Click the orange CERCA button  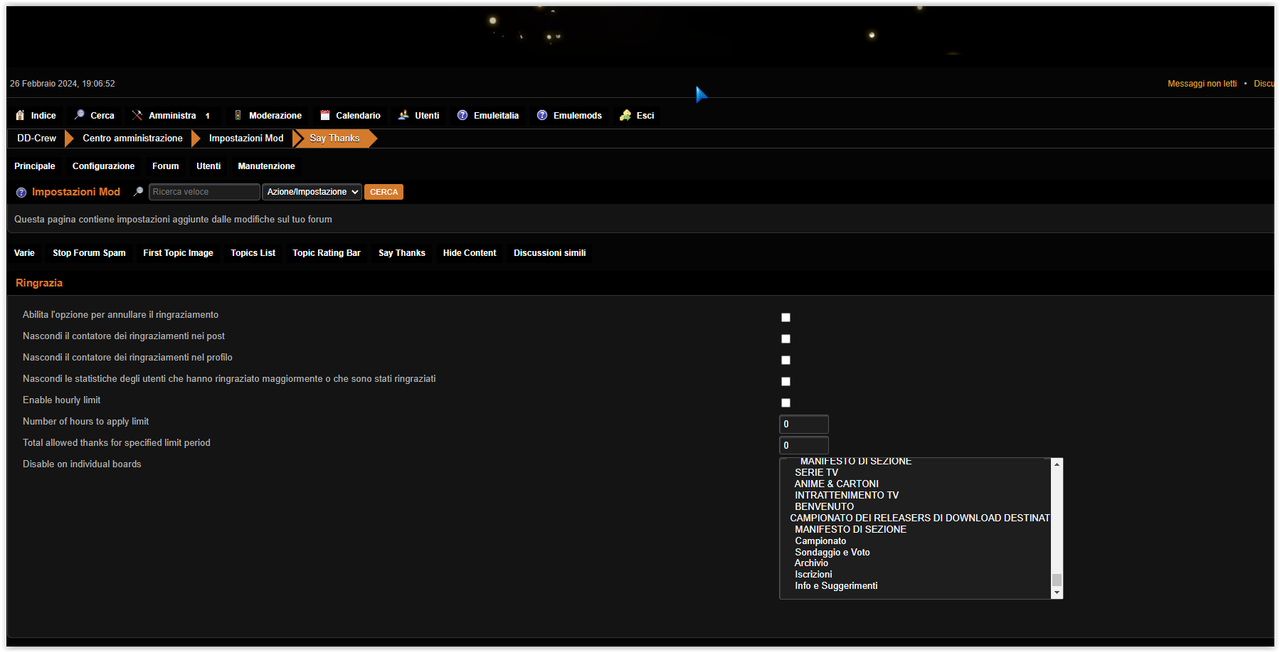click(384, 192)
